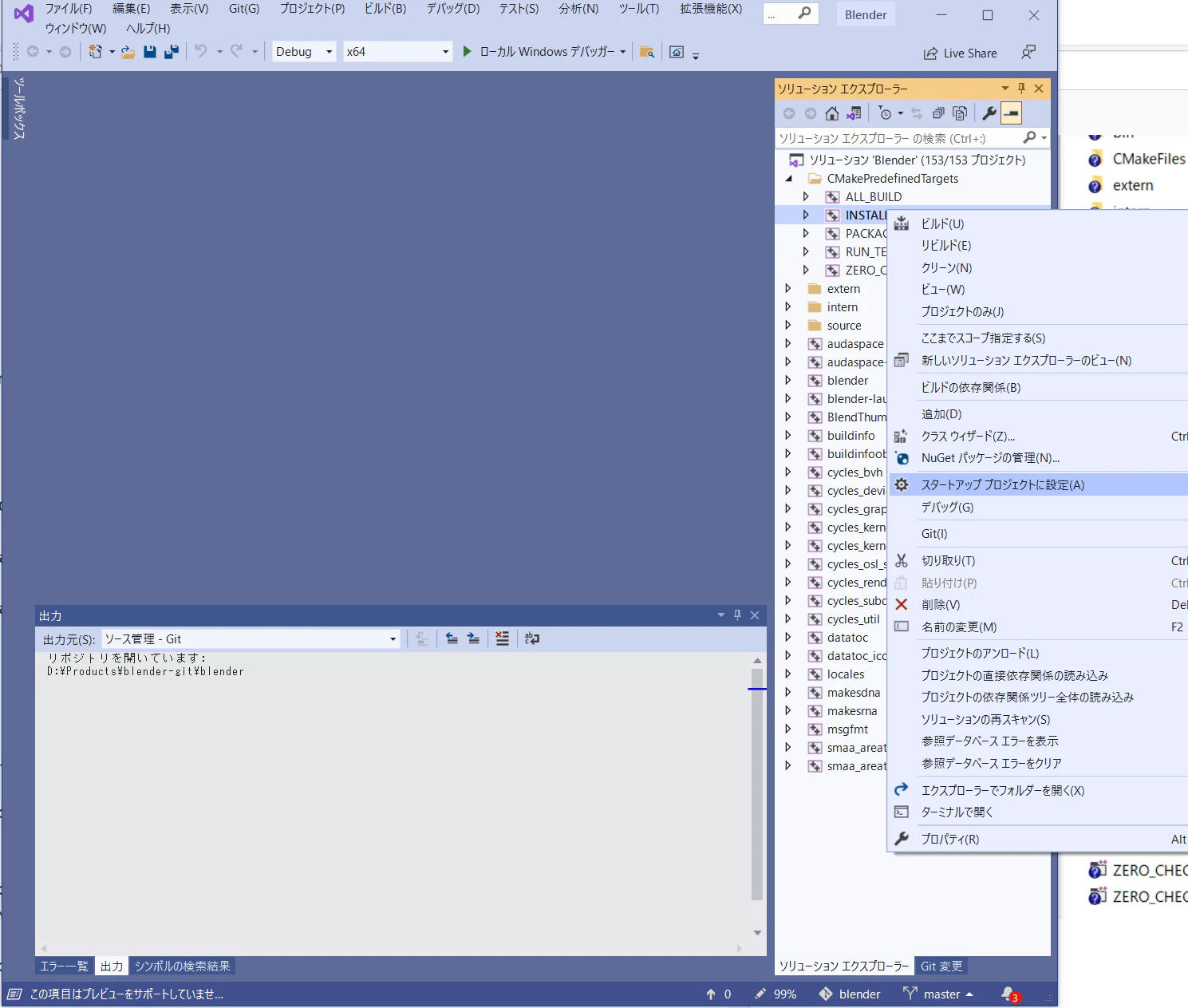Go to previous message in 出力 toolbar
Image resolution: width=1188 pixels, height=1008 pixels.
coord(452,638)
